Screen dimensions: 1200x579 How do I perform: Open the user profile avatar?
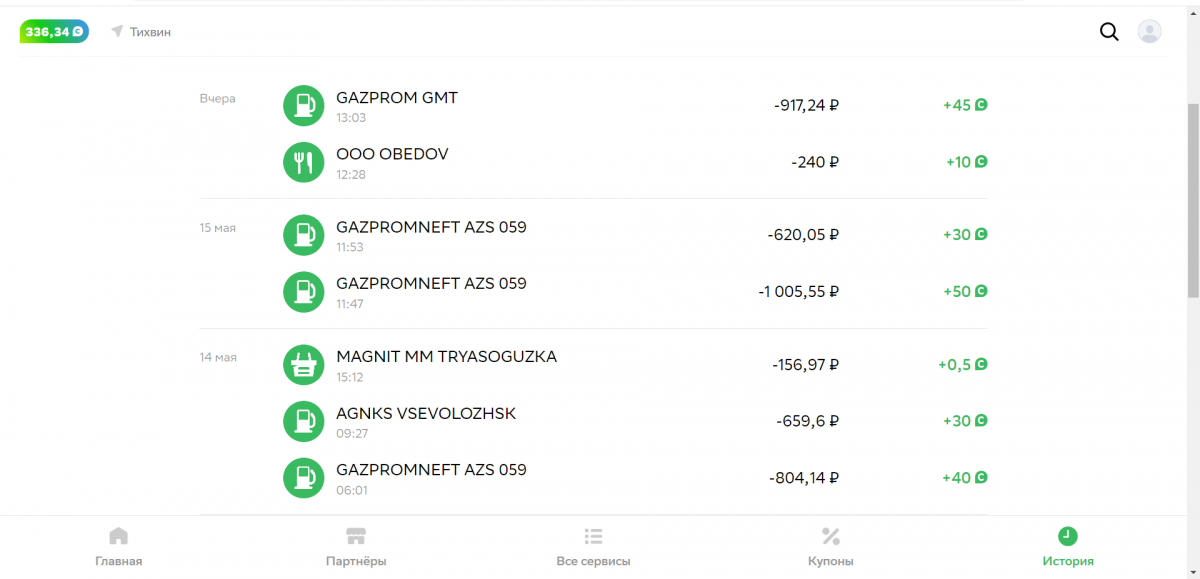point(1150,32)
